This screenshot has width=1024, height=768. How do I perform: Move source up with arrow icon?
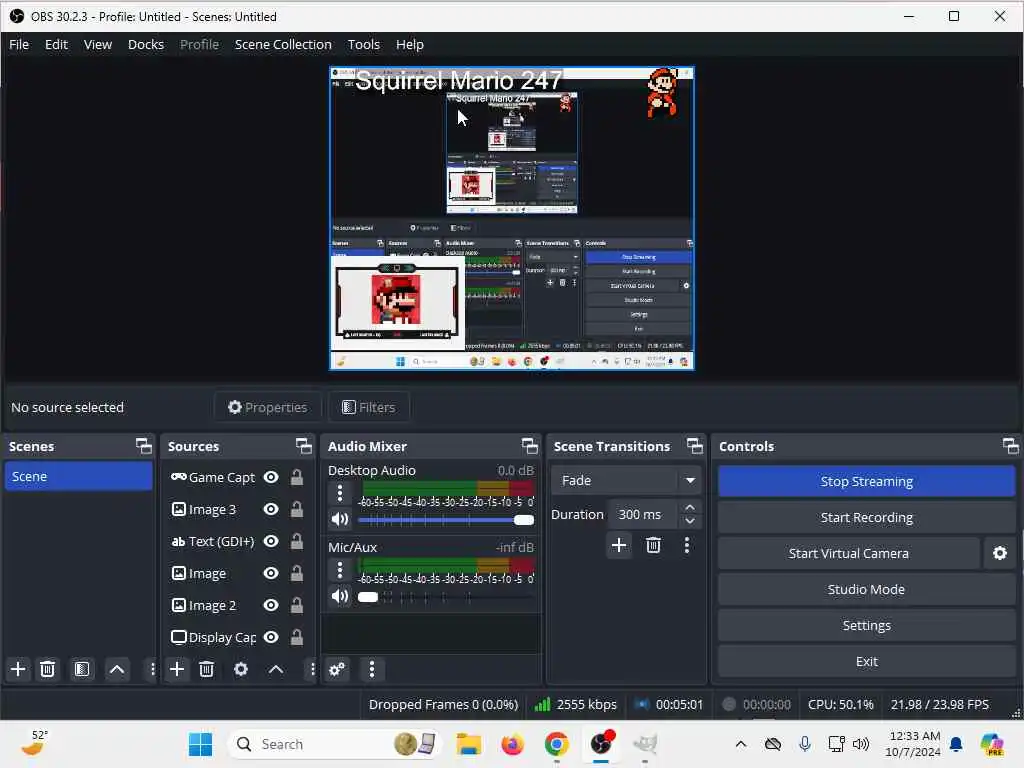[x=276, y=669]
